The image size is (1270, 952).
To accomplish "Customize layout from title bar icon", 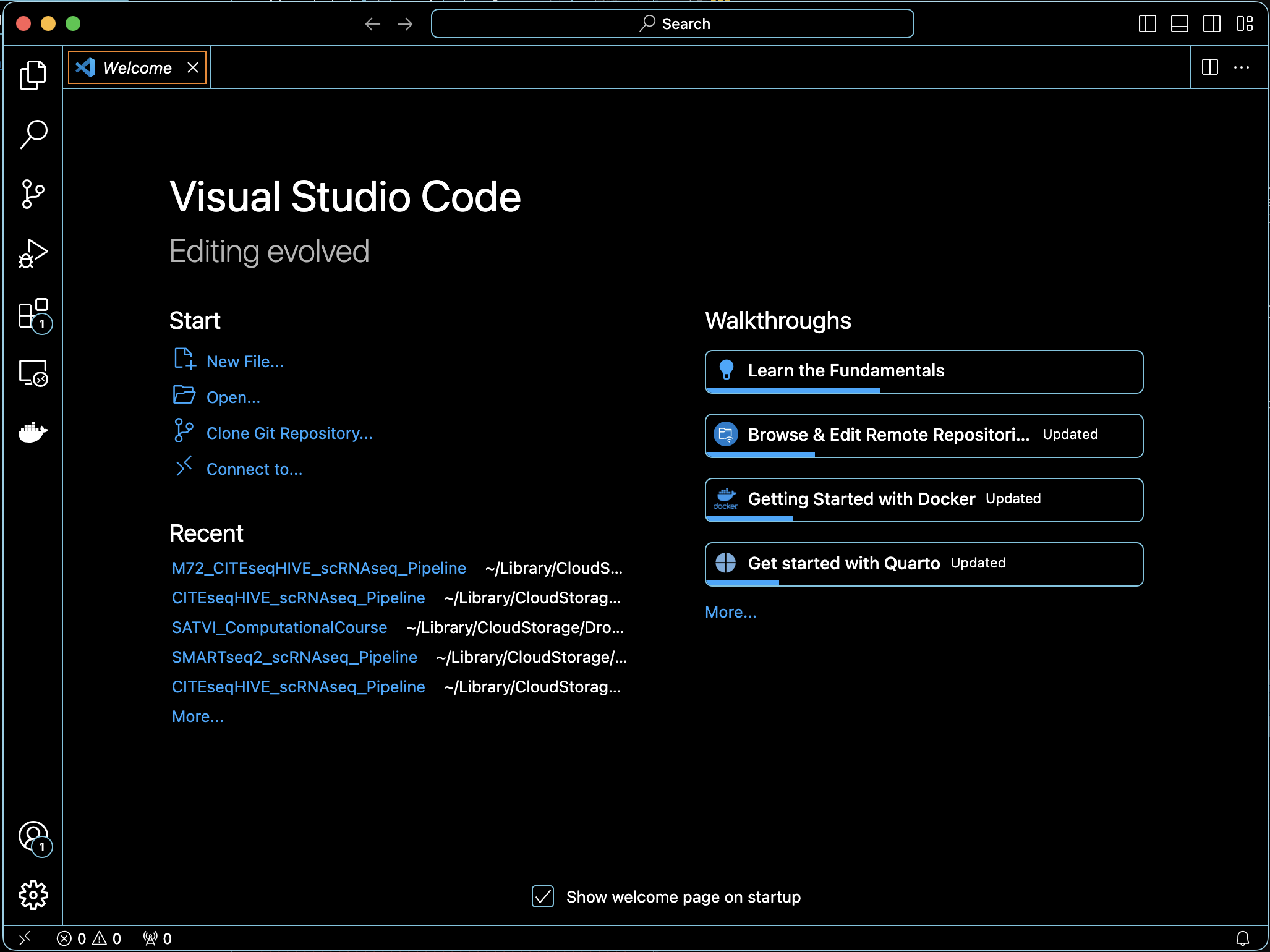I will [1245, 24].
